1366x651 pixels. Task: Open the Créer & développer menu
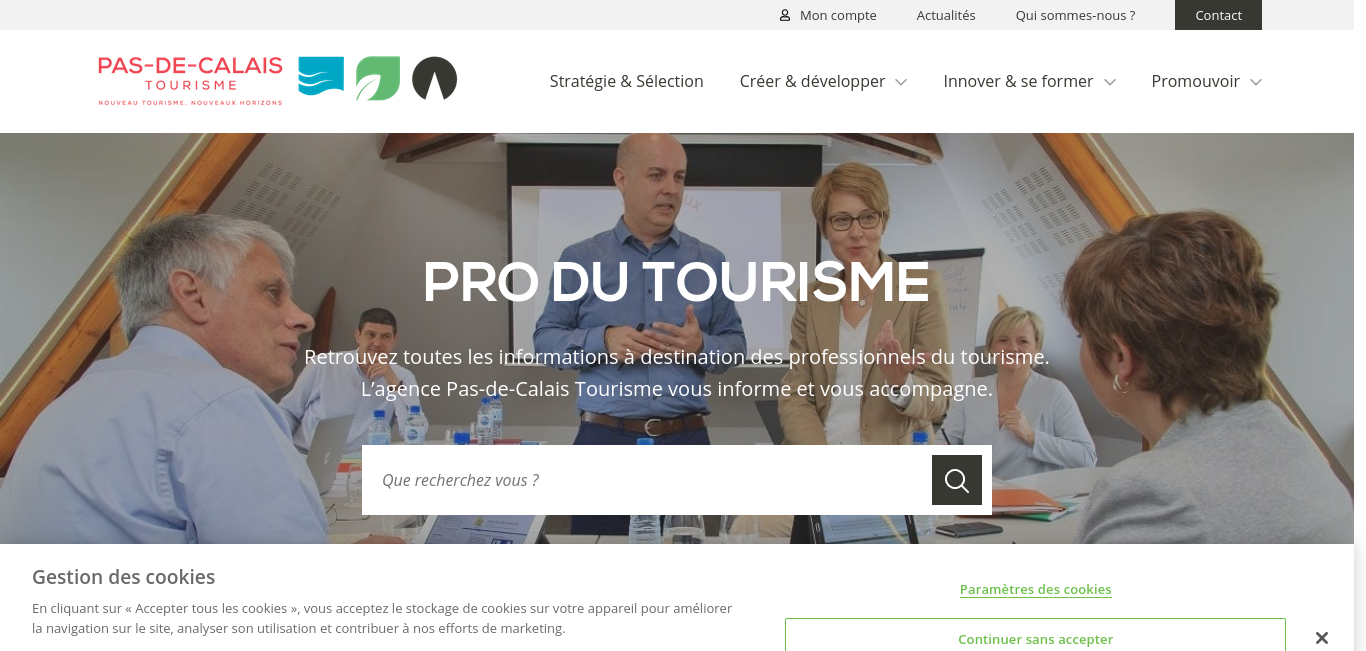coord(812,81)
